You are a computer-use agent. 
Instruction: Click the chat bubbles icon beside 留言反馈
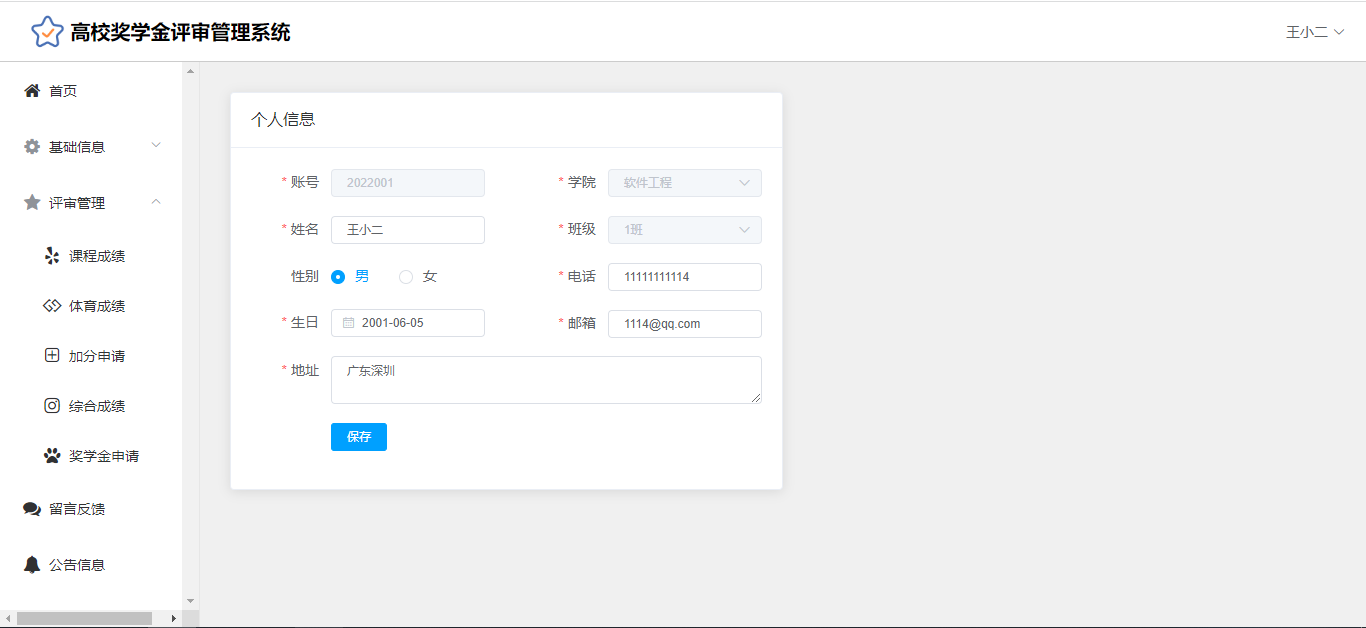pyautogui.click(x=32, y=509)
